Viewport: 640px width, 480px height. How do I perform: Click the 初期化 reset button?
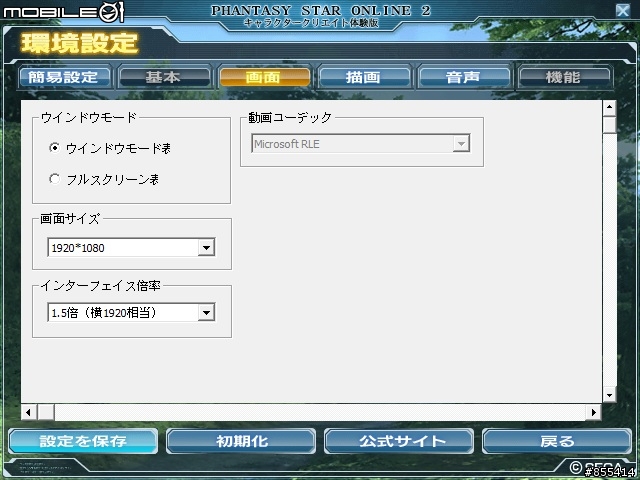(x=241, y=441)
